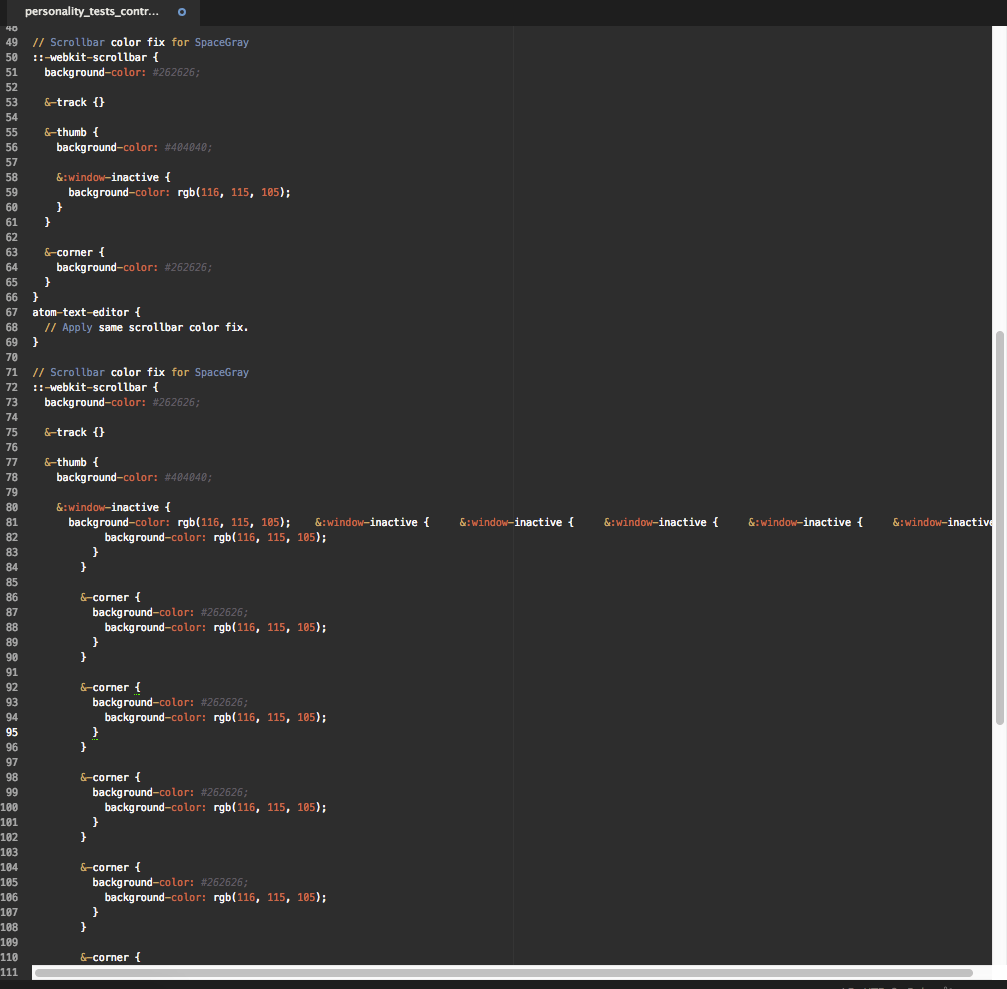Click '&:window-inactive {' on line 80

114,507
